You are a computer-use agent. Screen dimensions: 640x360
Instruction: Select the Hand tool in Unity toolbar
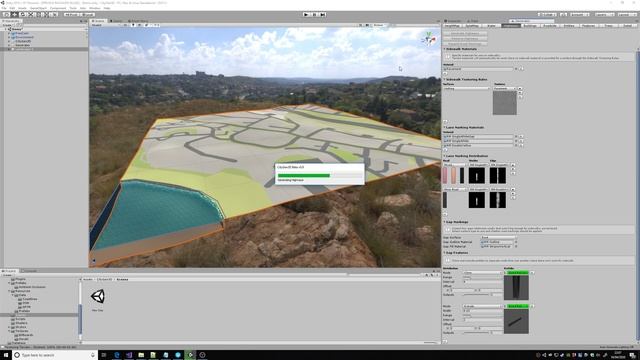6,14
